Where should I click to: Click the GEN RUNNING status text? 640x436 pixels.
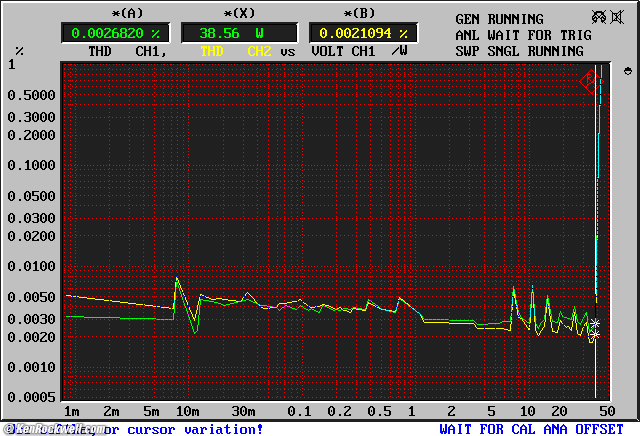click(500, 19)
